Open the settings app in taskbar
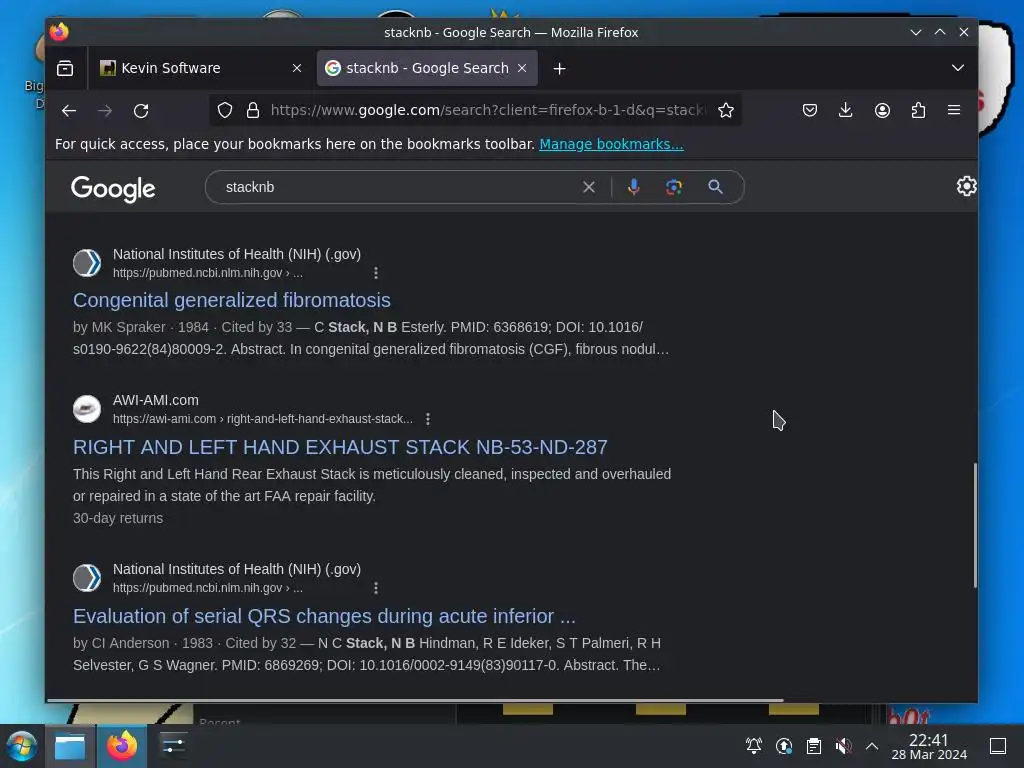Screen dimensions: 1024x768 pos(173,746)
